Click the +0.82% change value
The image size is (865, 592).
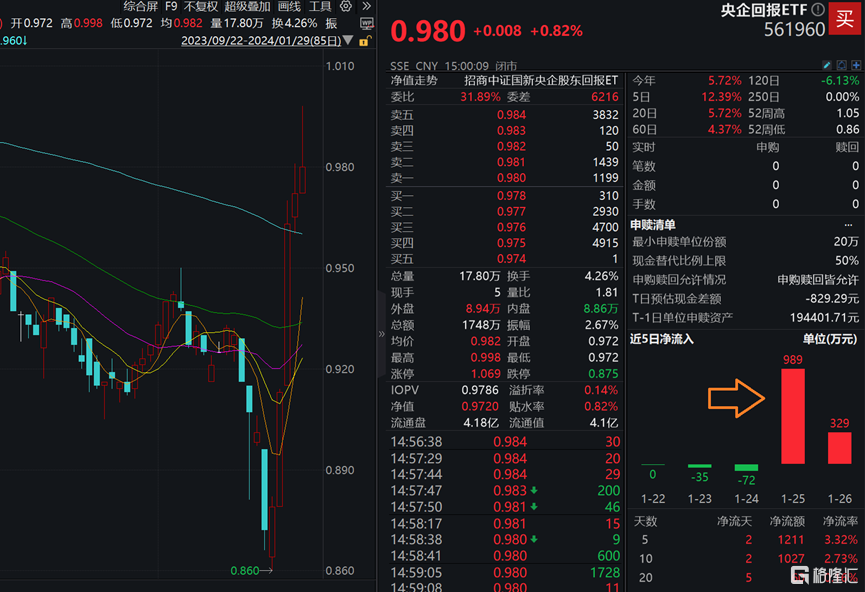click(x=556, y=31)
